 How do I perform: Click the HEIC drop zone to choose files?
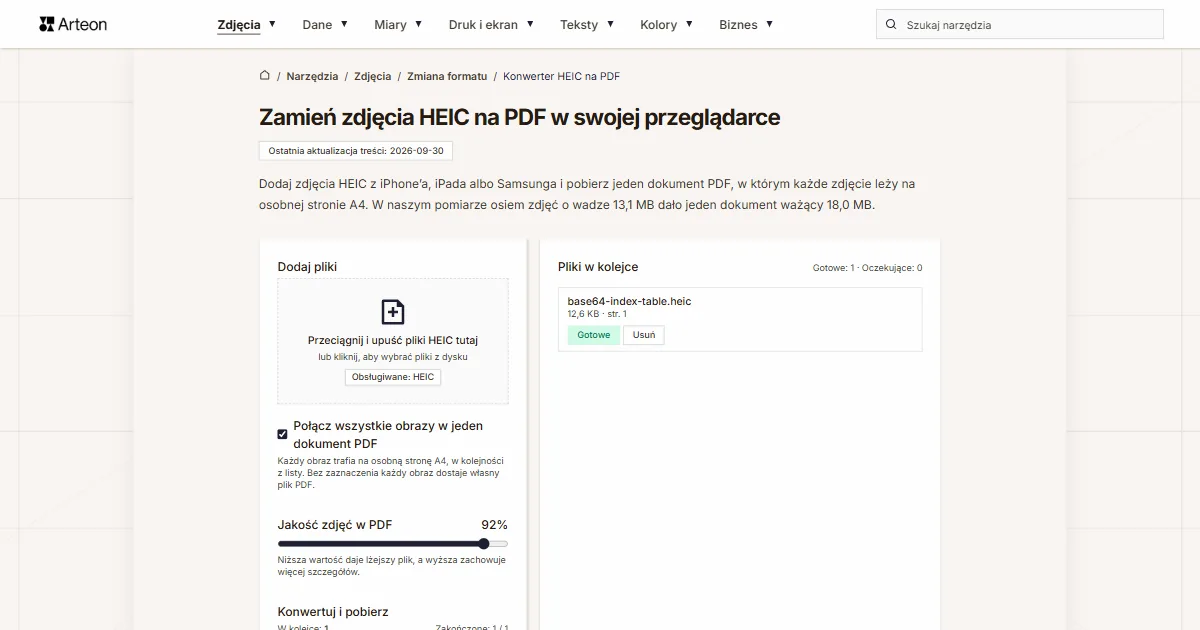point(393,341)
